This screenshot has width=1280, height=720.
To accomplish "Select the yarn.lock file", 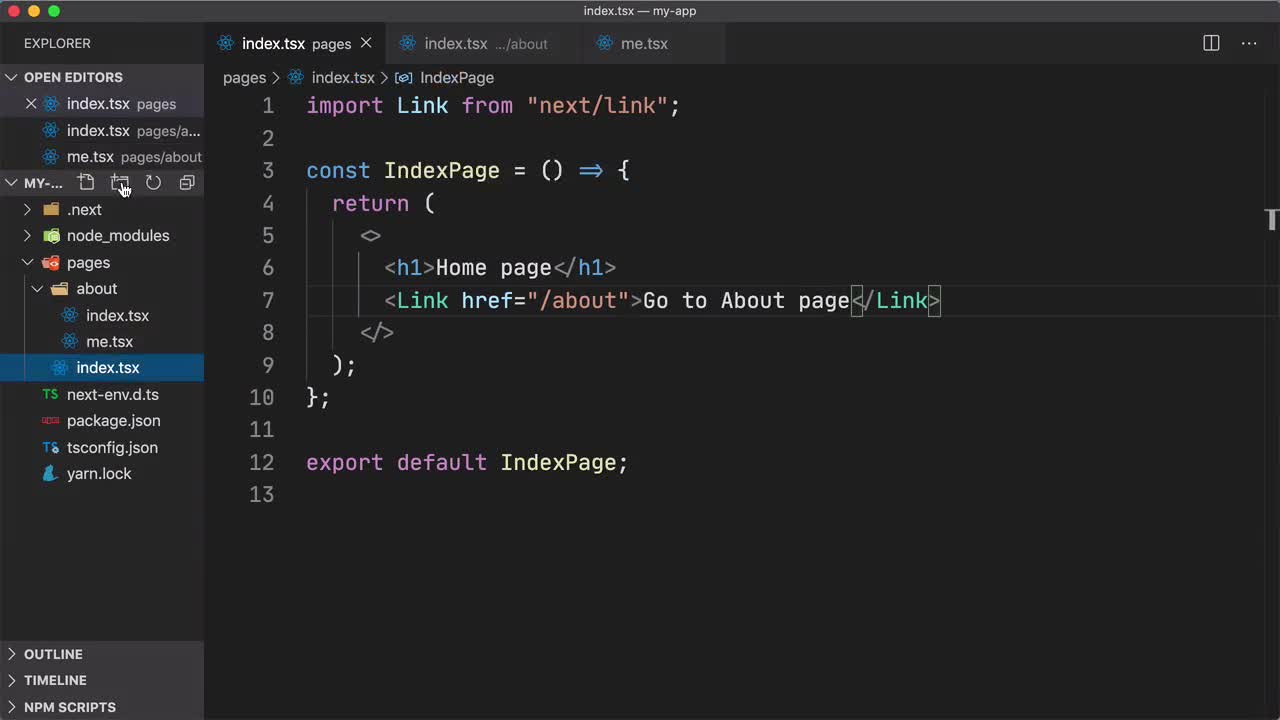I will tap(99, 473).
